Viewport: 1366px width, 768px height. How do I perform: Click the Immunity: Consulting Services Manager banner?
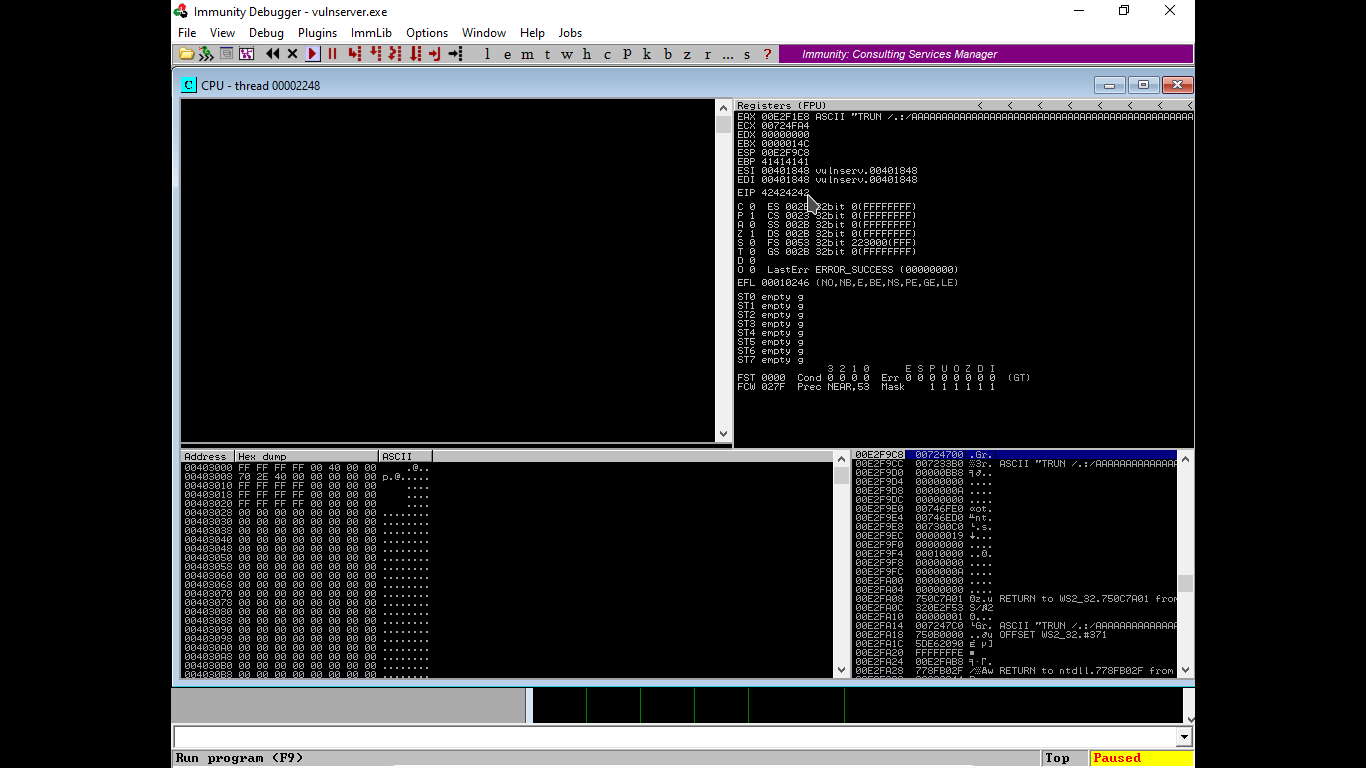click(x=985, y=54)
